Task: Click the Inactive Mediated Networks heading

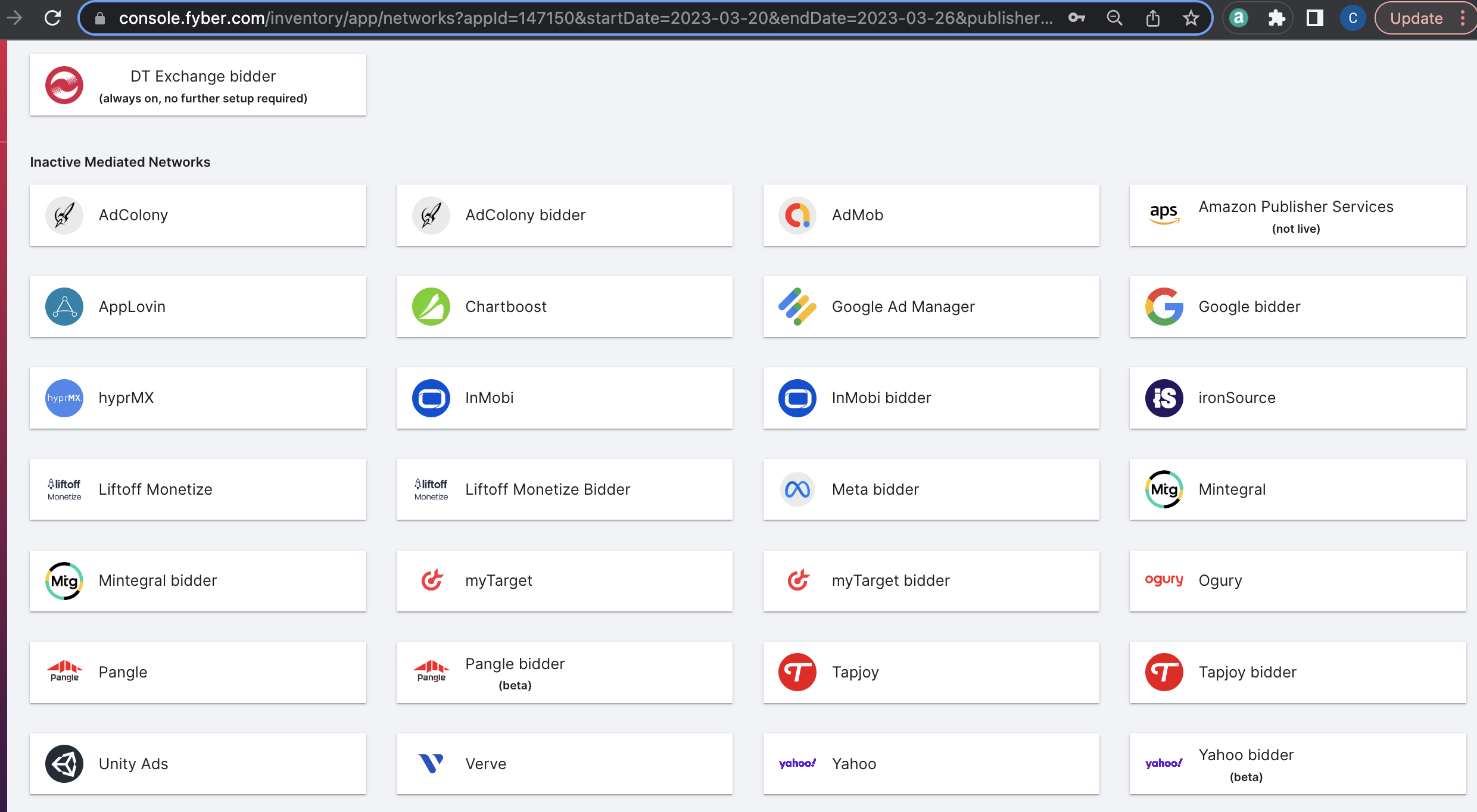Action: pyautogui.click(x=120, y=162)
